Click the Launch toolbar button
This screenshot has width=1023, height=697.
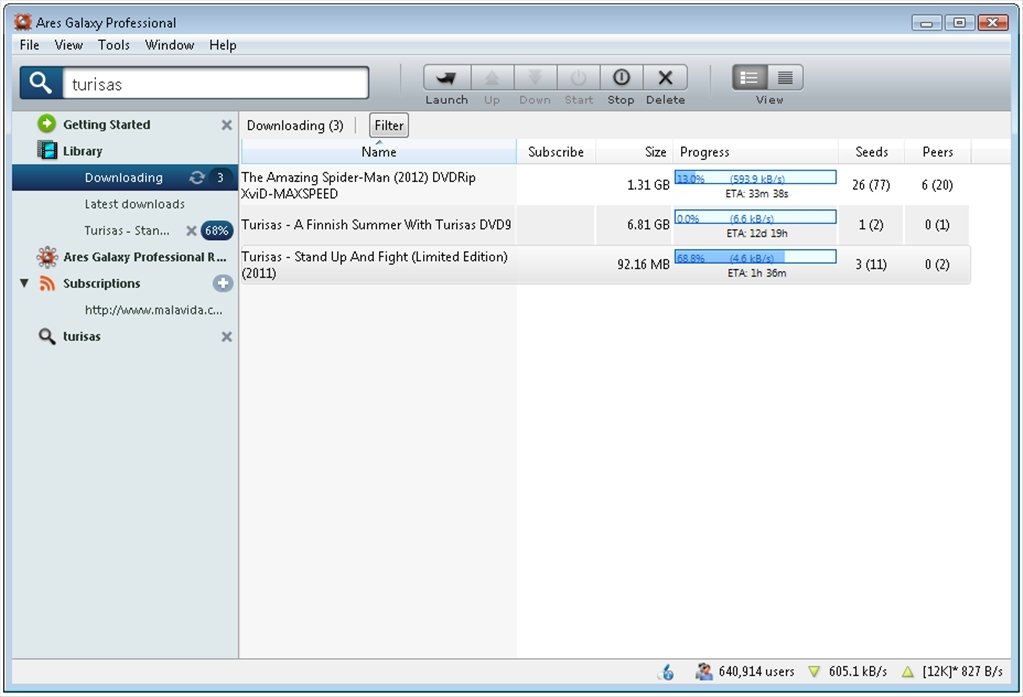(x=447, y=78)
